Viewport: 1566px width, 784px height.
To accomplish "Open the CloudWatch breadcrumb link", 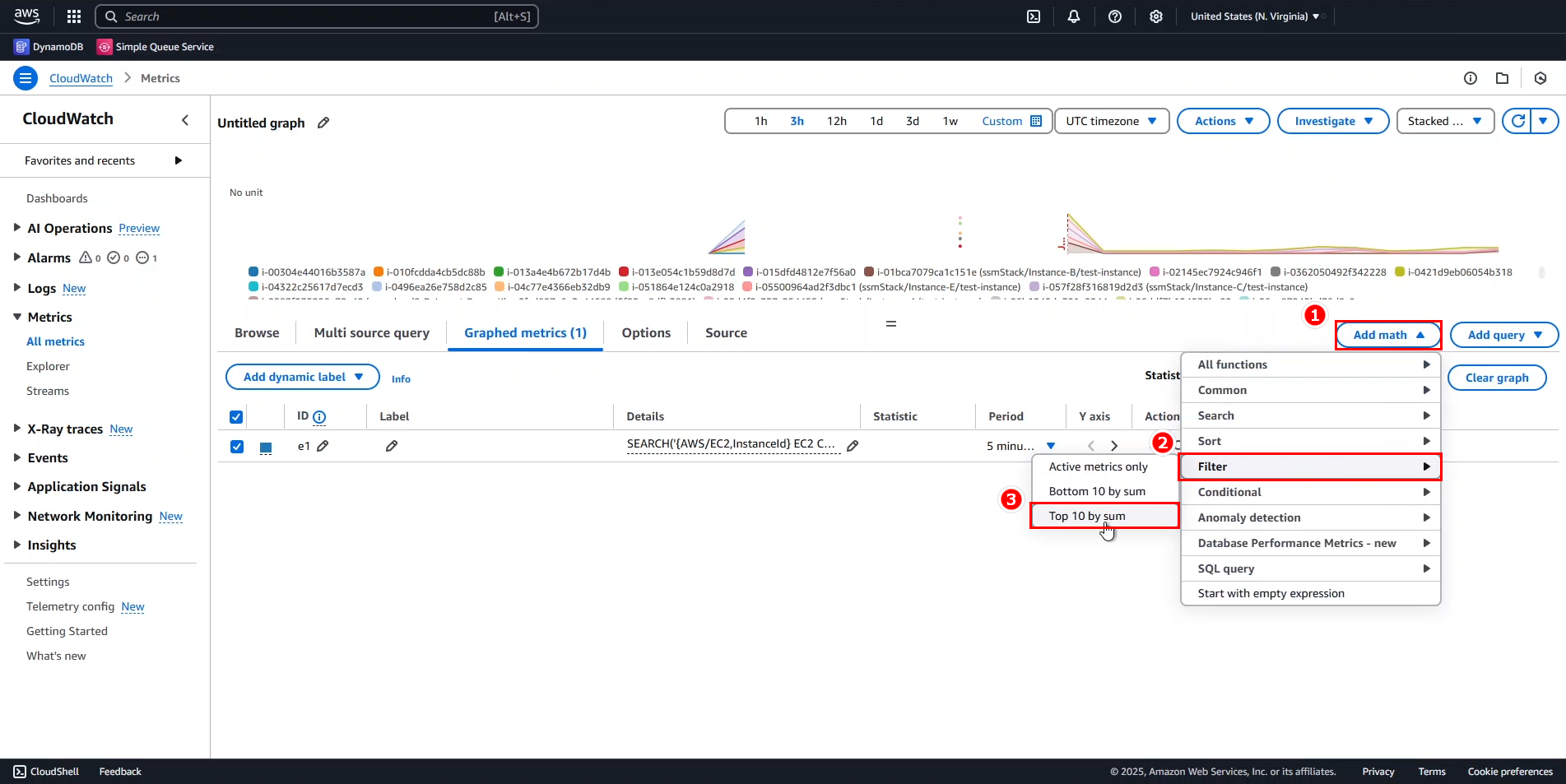I will (81, 78).
